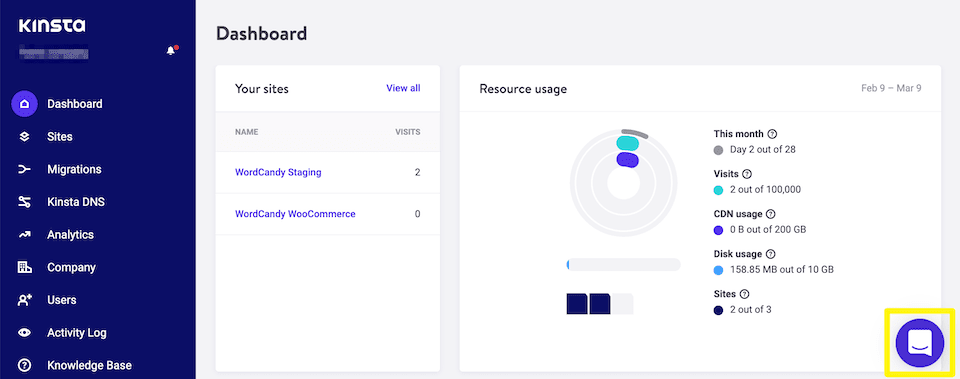Click the Kinsta logo
The width and height of the screenshot is (960, 379).
52,26
